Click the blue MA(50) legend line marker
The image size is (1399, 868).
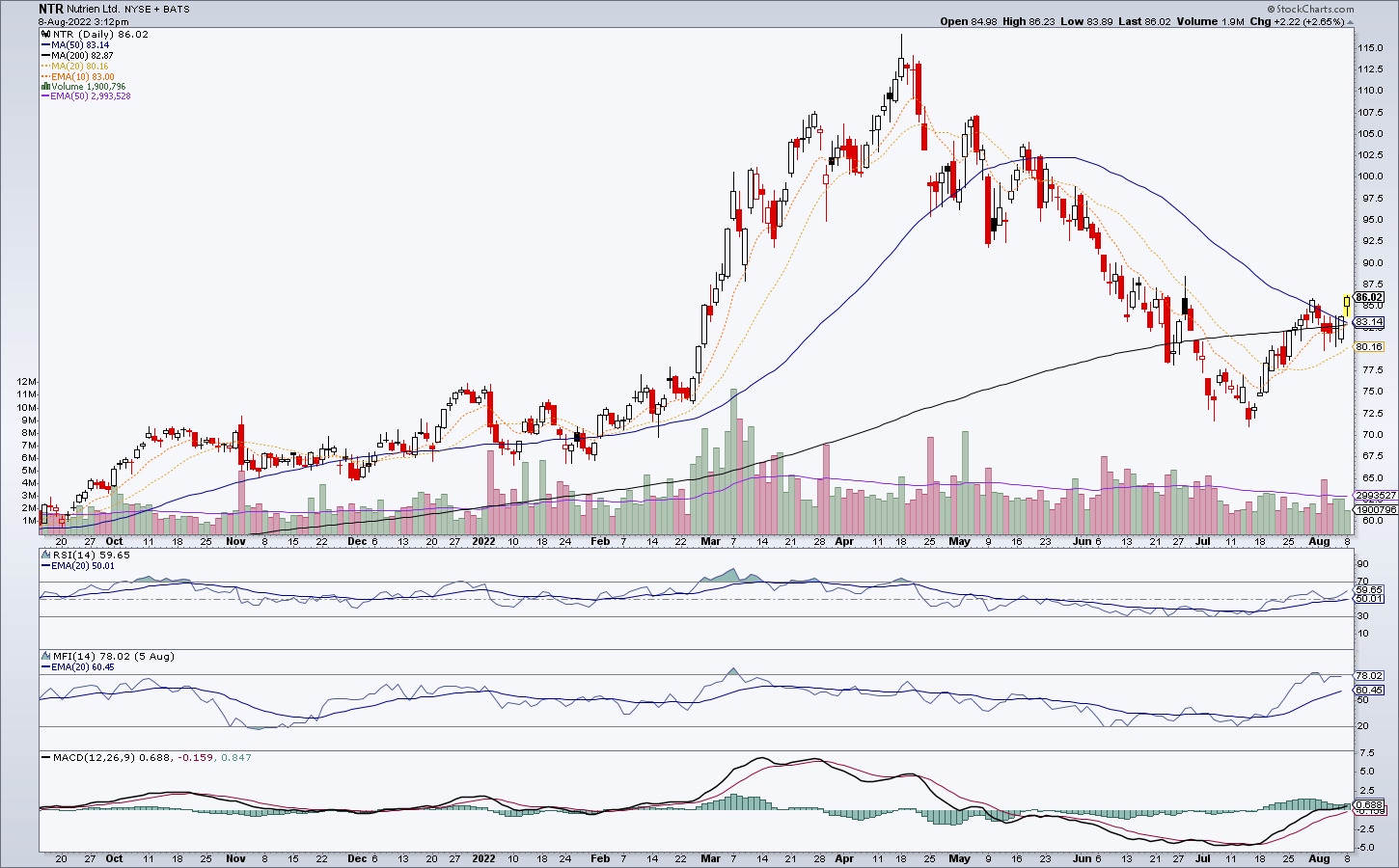(45, 45)
